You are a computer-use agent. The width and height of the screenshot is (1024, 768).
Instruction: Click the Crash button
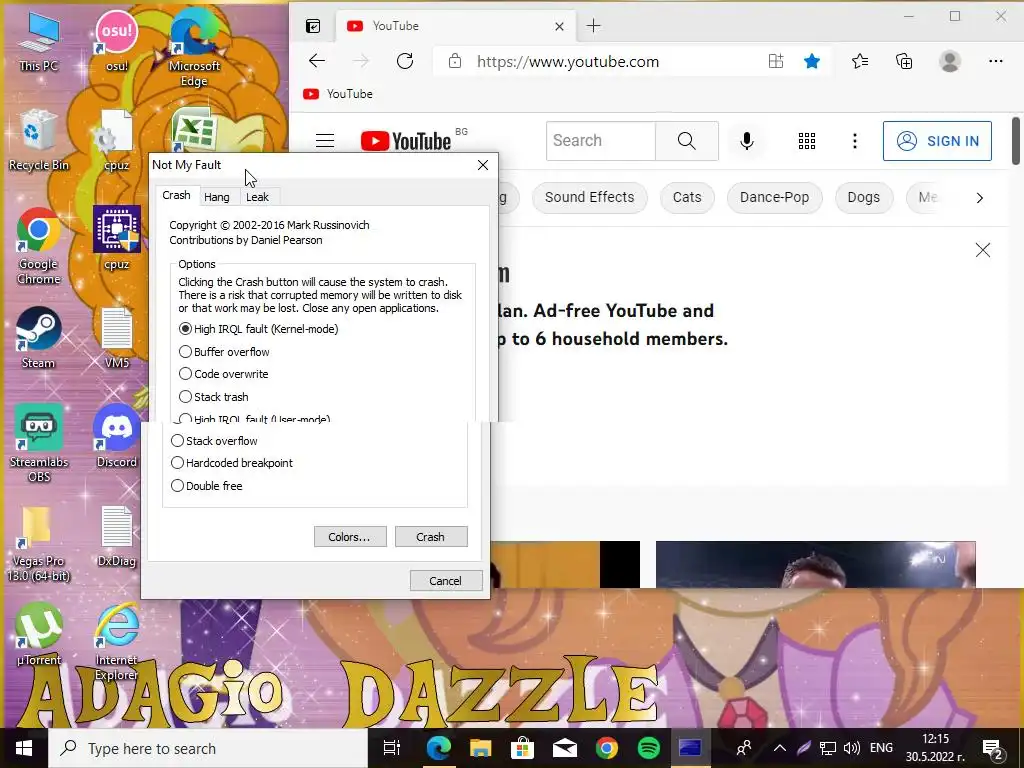430,537
